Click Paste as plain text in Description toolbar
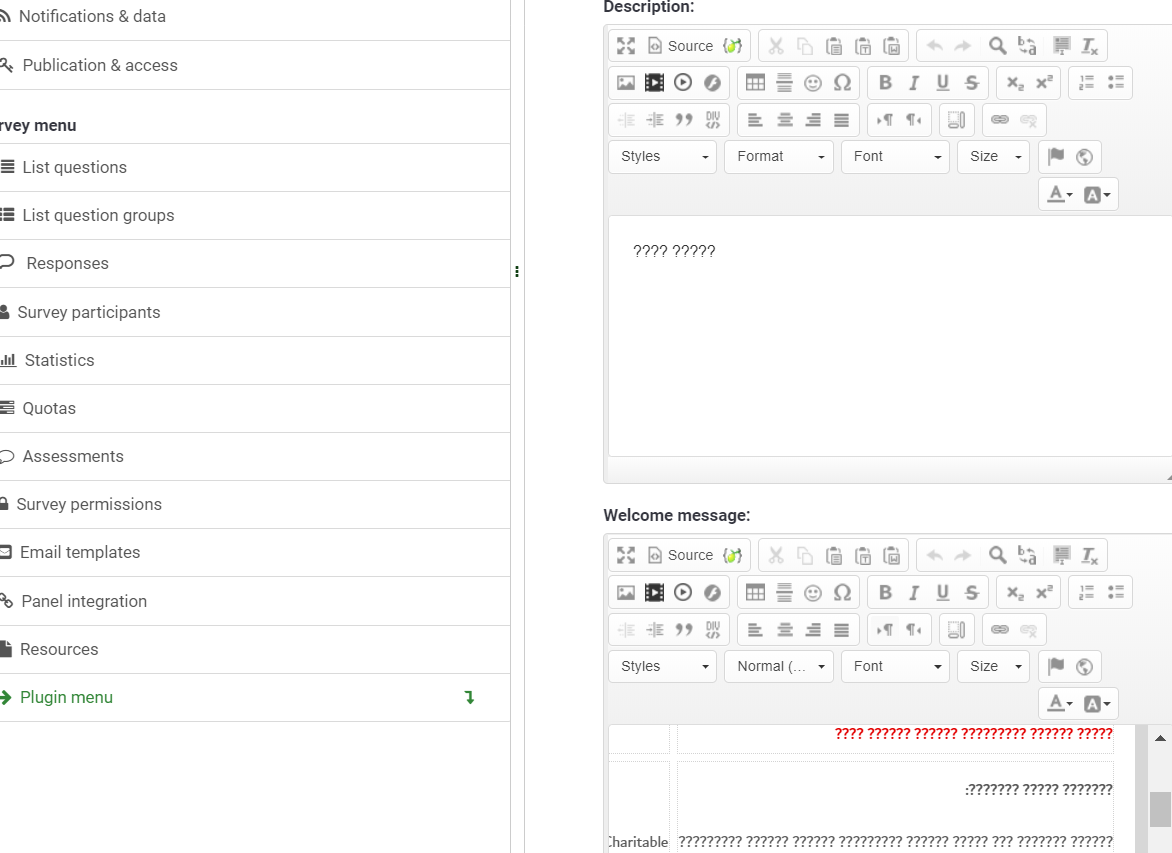Image resolution: width=1172 pixels, height=853 pixels. pos(863,46)
